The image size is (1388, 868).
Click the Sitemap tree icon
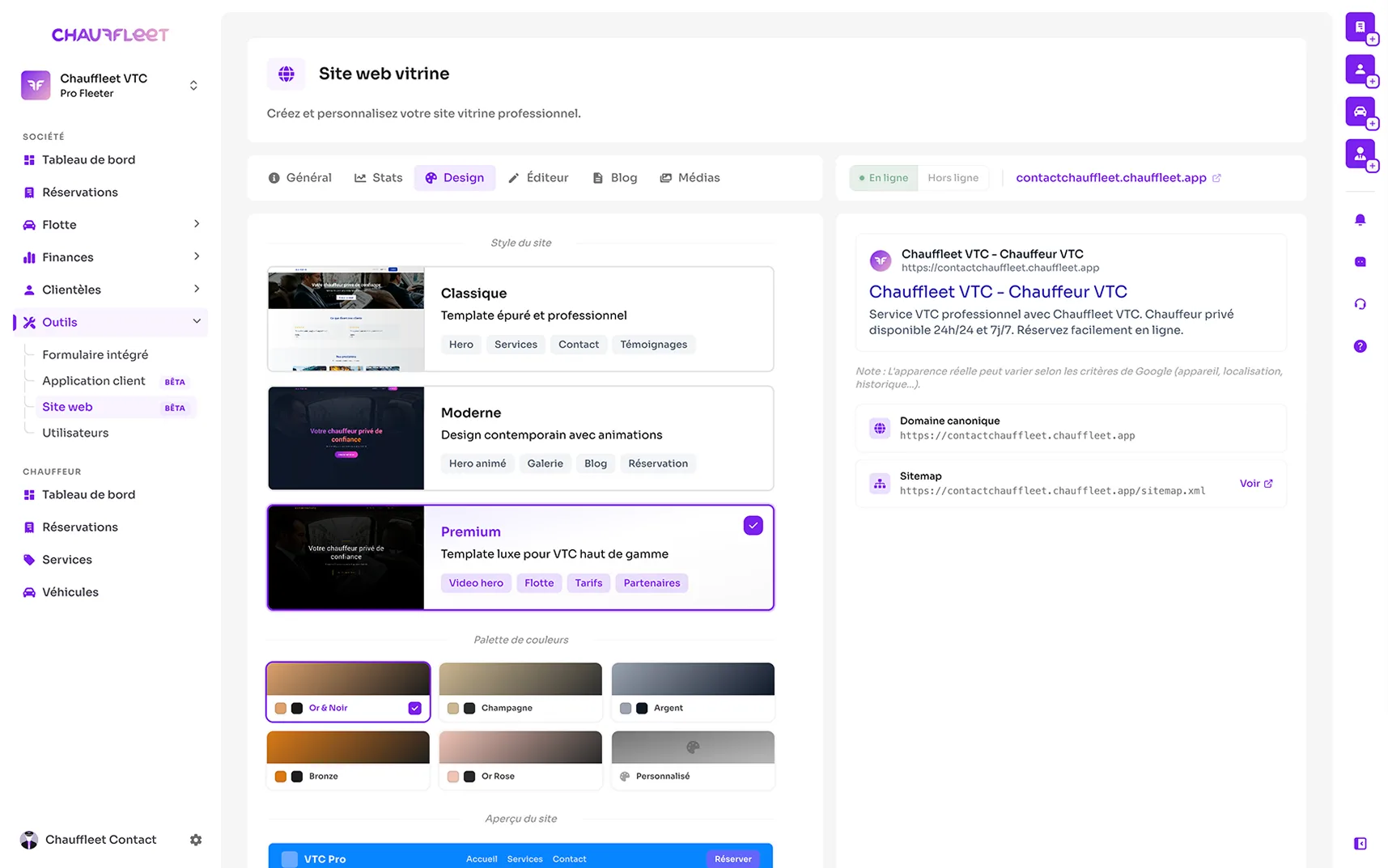[x=880, y=484]
